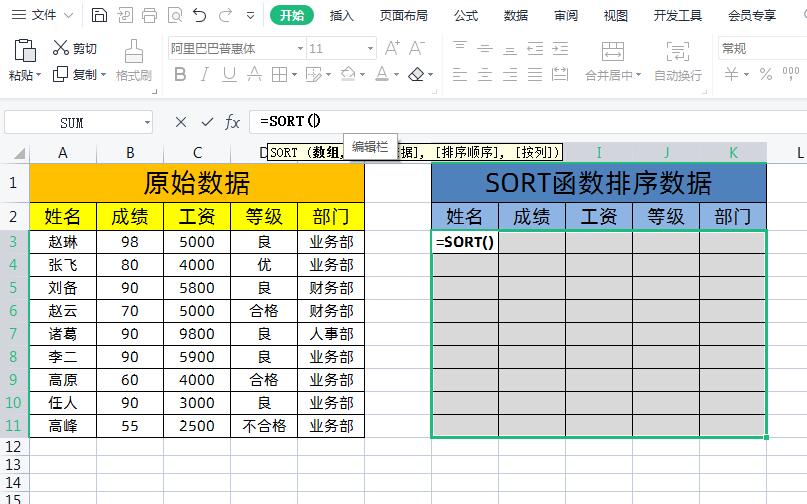The height and width of the screenshot is (504, 807).
Task: Click the justify alignment icon
Action: coord(535,75)
